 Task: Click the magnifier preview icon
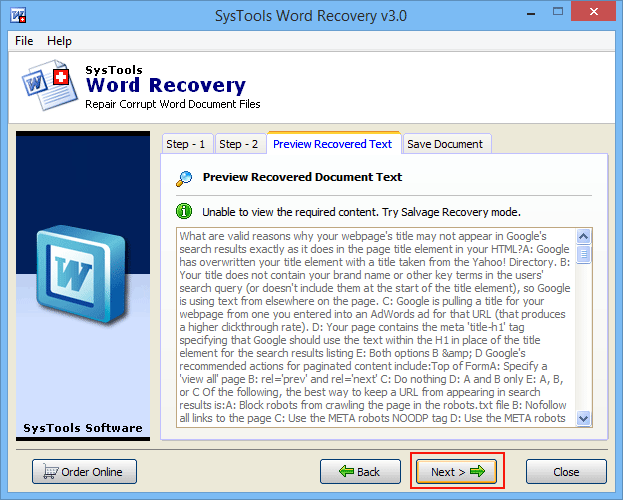(184, 178)
